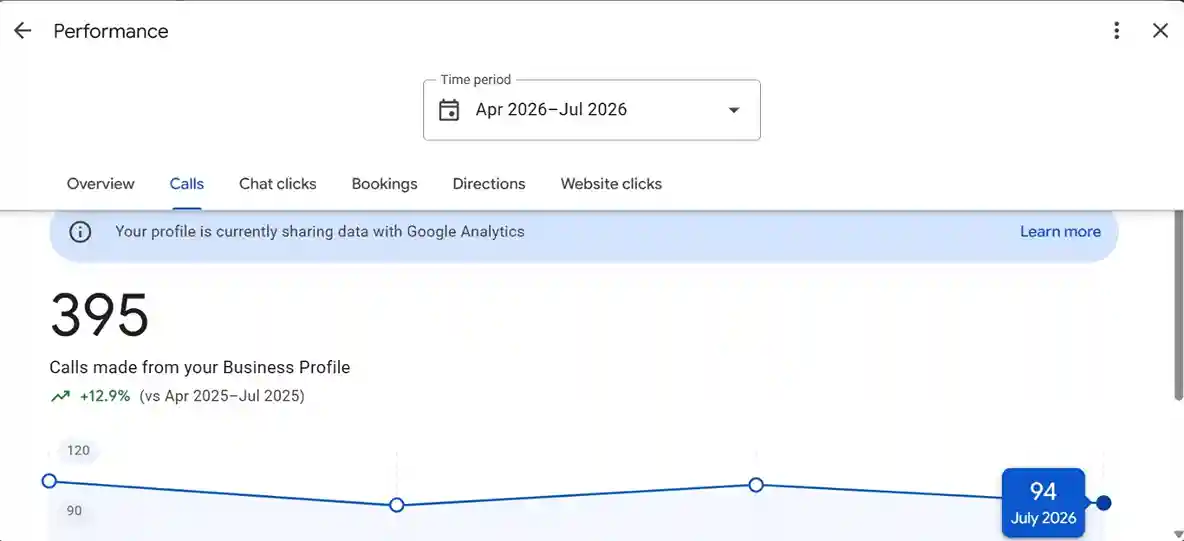Go back with the left arrow icon
1184x541 pixels.
[23, 31]
